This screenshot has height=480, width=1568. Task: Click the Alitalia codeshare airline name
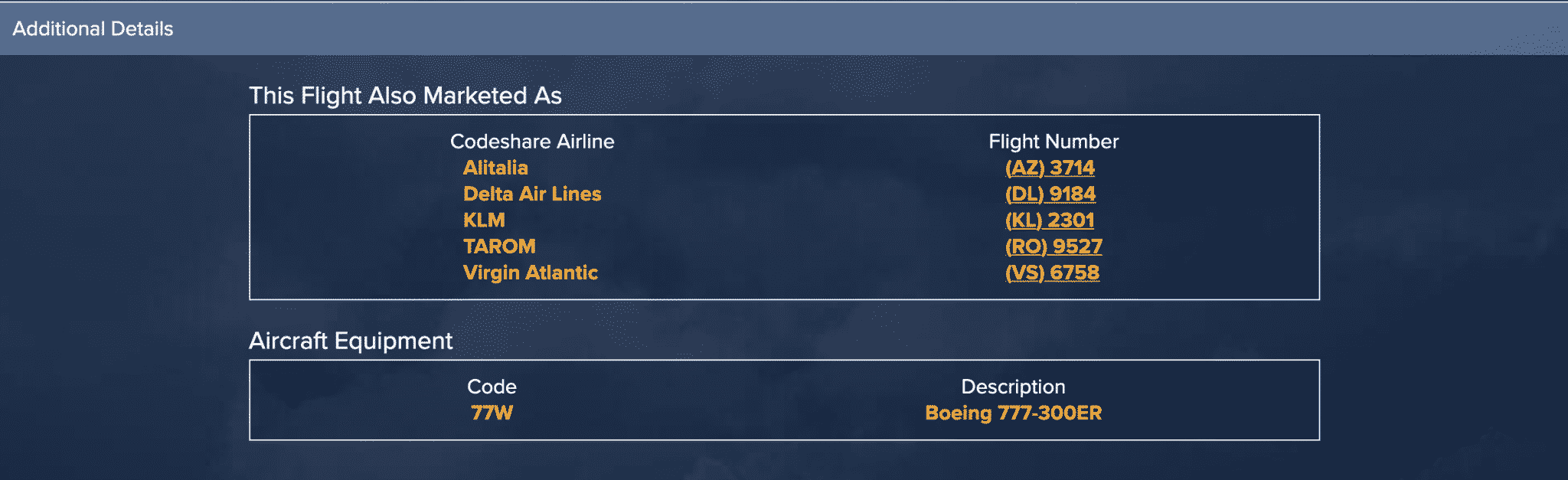click(495, 168)
